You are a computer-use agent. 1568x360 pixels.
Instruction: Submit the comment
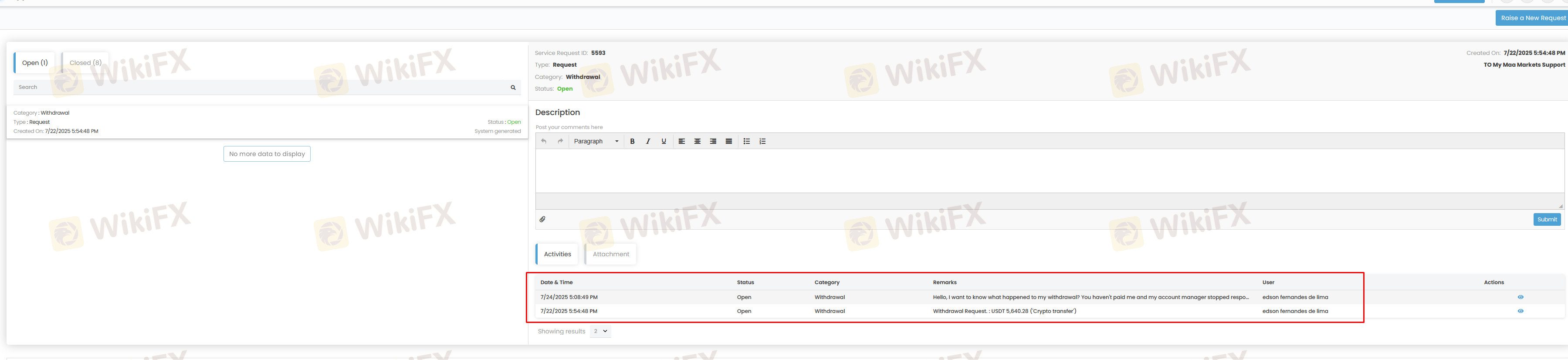tap(1547, 220)
